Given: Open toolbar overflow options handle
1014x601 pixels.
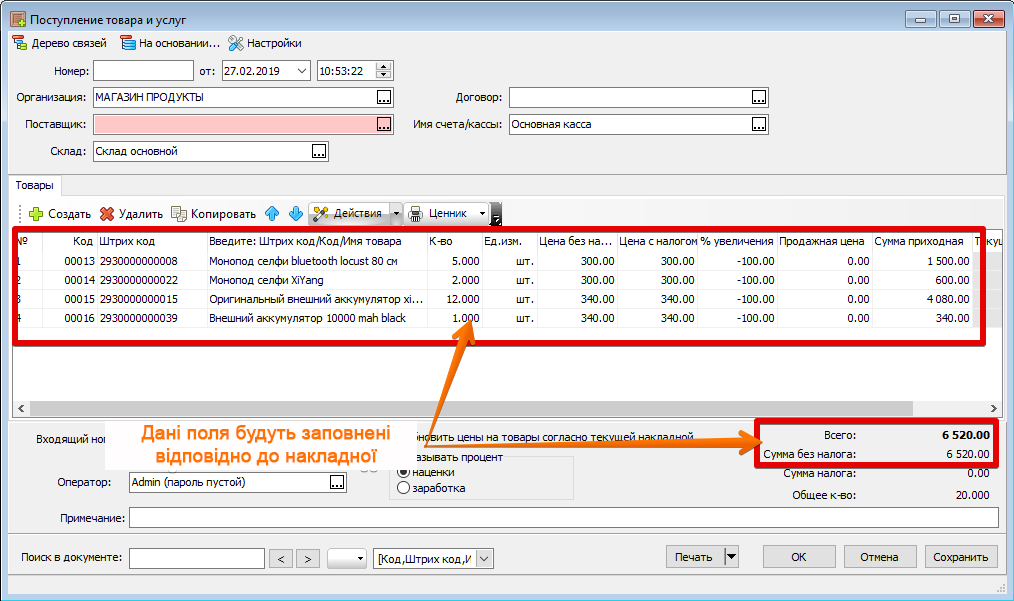Looking at the screenshot, I should click(496, 213).
